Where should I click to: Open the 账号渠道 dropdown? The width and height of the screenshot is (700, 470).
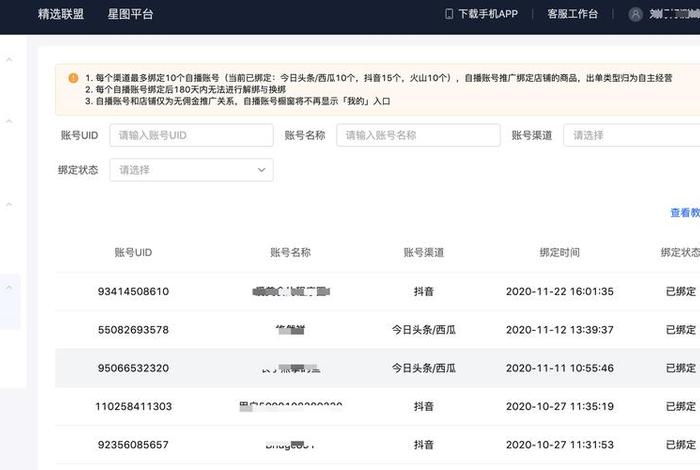(x=632, y=135)
